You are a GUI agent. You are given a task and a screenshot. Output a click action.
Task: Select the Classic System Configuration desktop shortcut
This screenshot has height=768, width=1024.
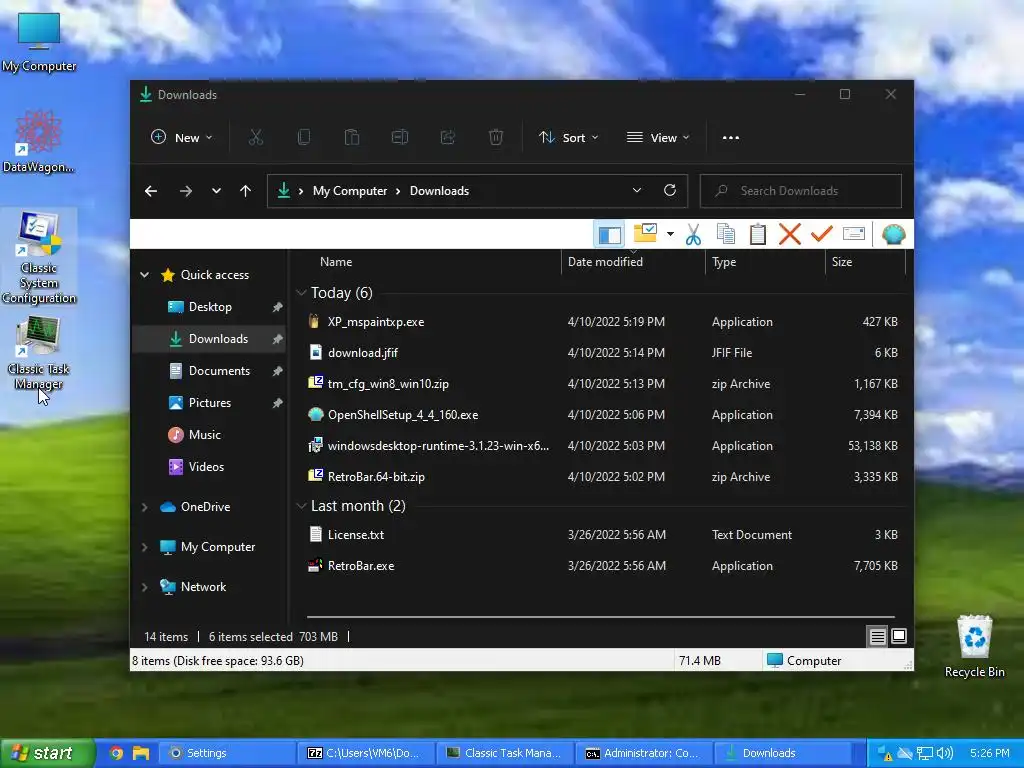coord(39,257)
